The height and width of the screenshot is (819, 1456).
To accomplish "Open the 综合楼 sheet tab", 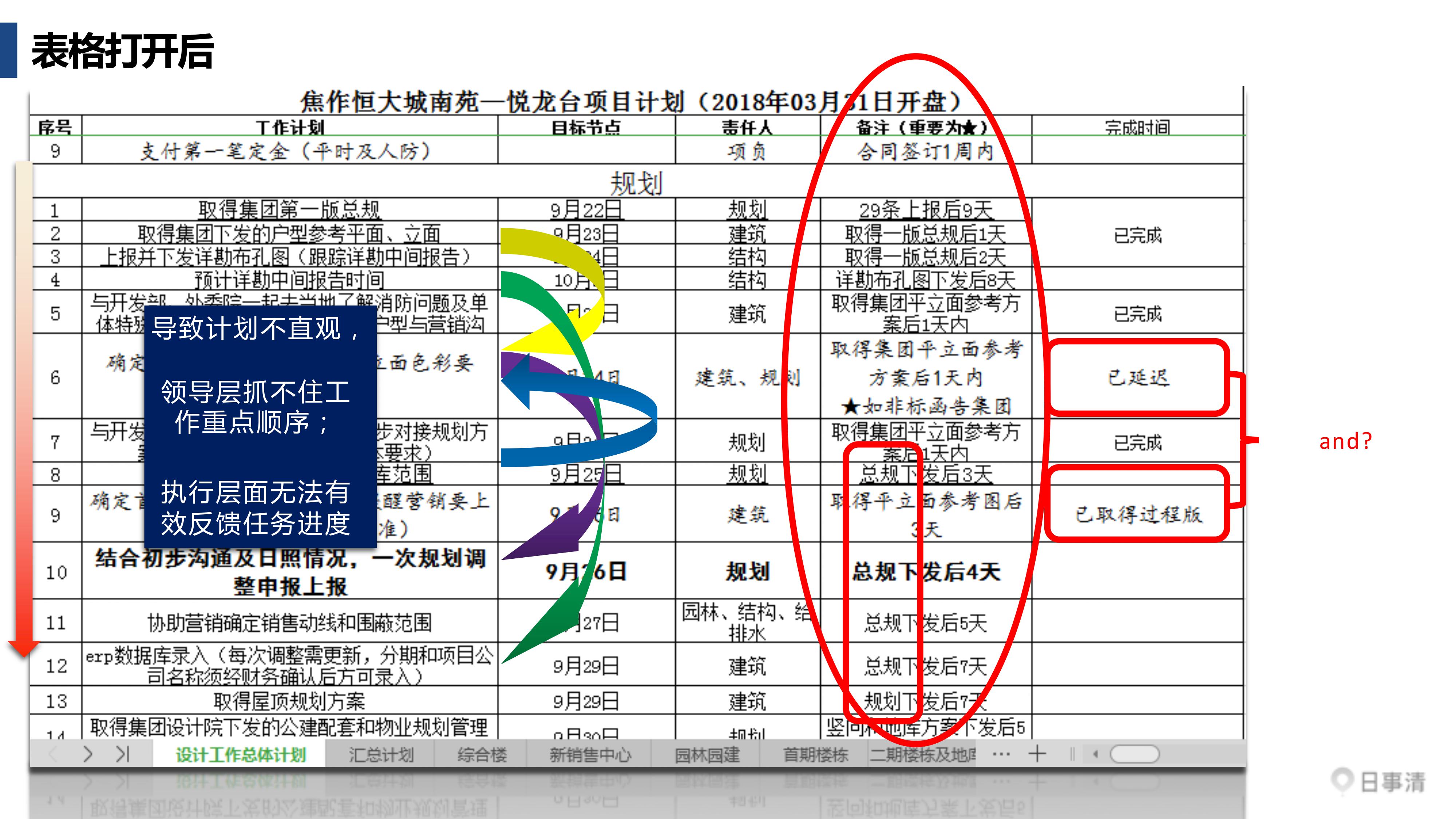I will 482,755.
